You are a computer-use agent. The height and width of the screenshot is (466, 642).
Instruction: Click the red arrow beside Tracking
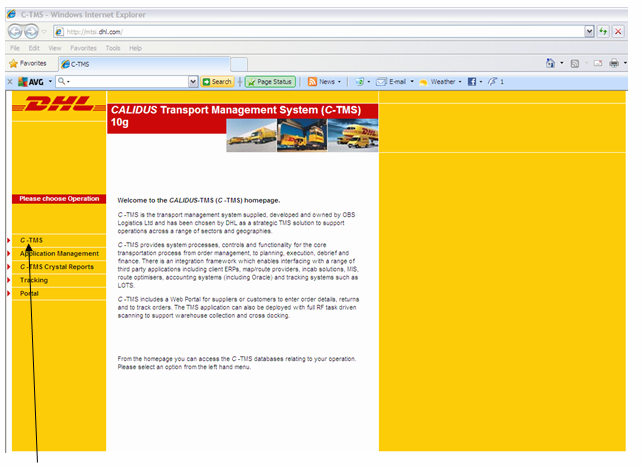tap(9, 280)
